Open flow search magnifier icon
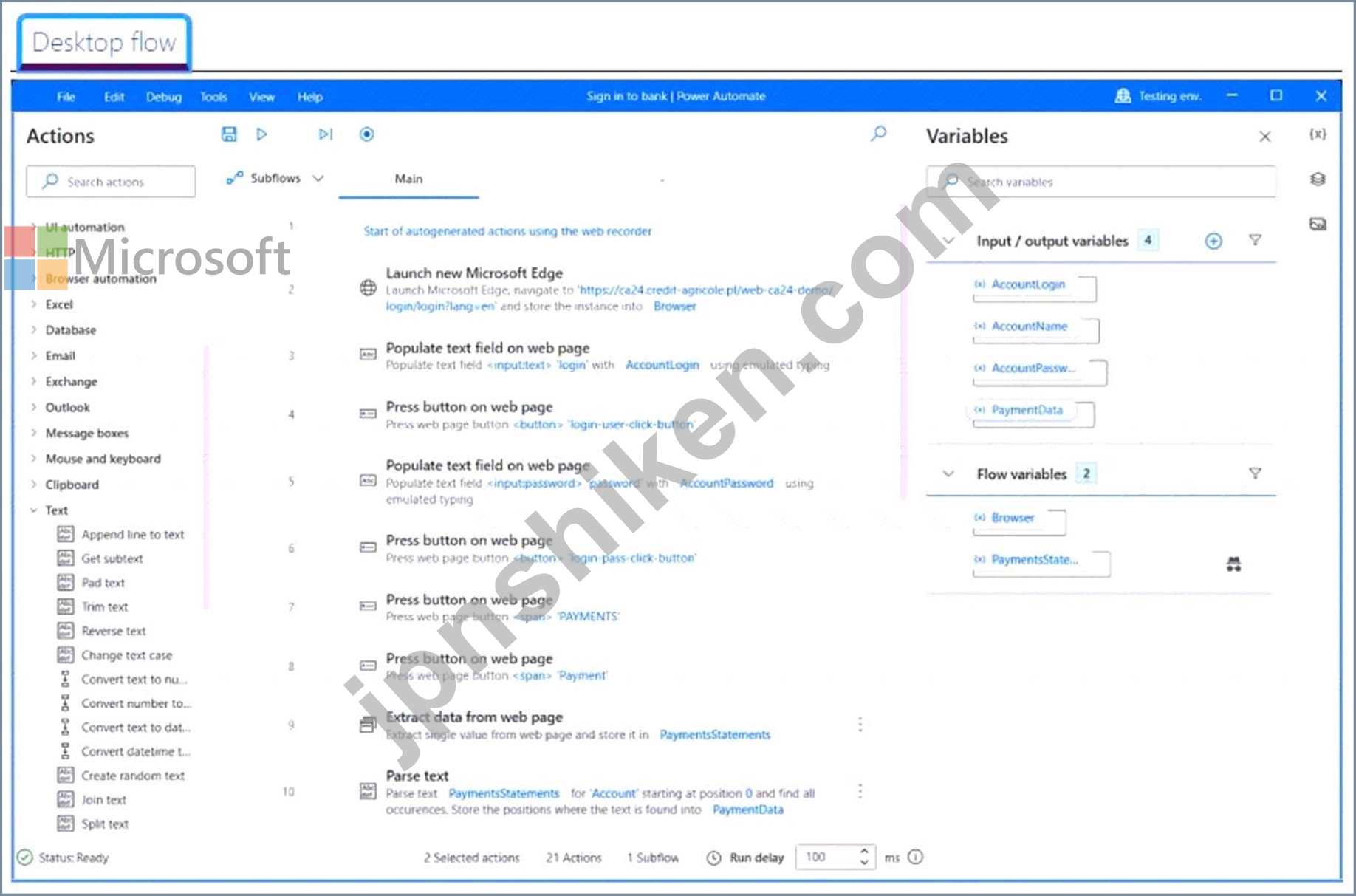Screen dimensions: 1356x896 pyautogui.click(x=878, y=134)
